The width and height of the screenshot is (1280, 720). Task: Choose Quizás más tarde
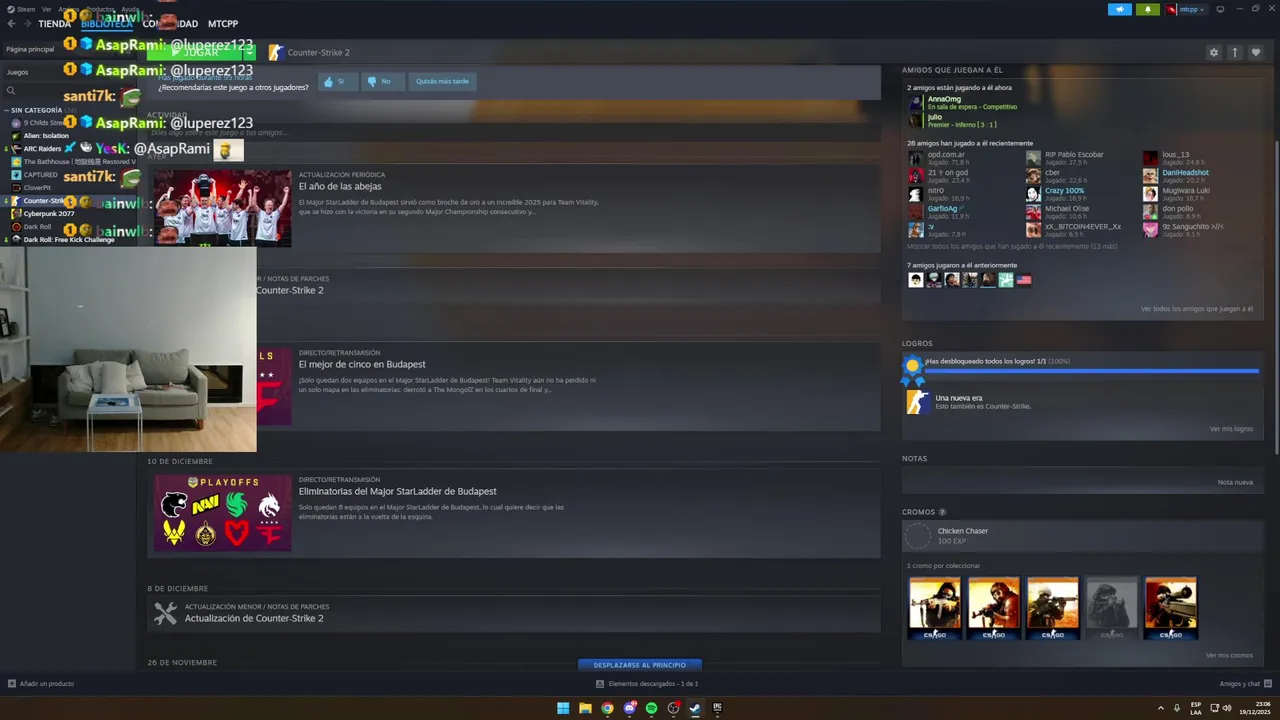pos(442,81)
